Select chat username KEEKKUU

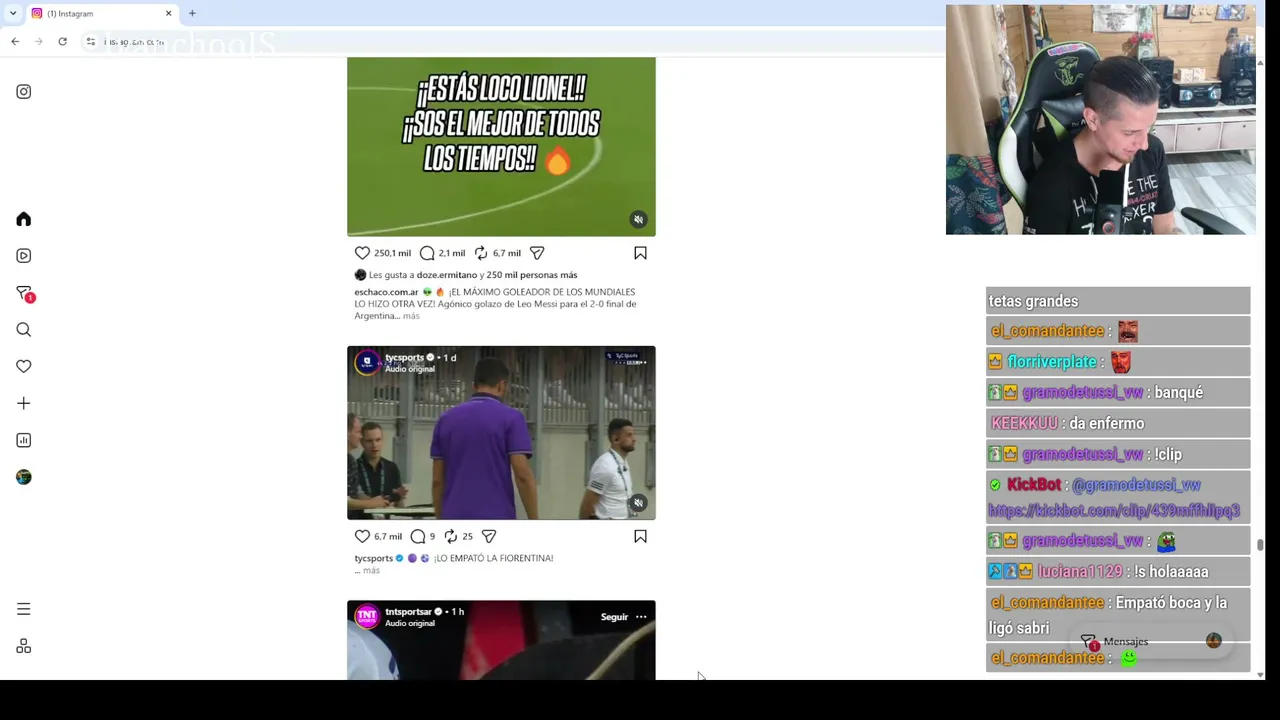coord(1024,423)
